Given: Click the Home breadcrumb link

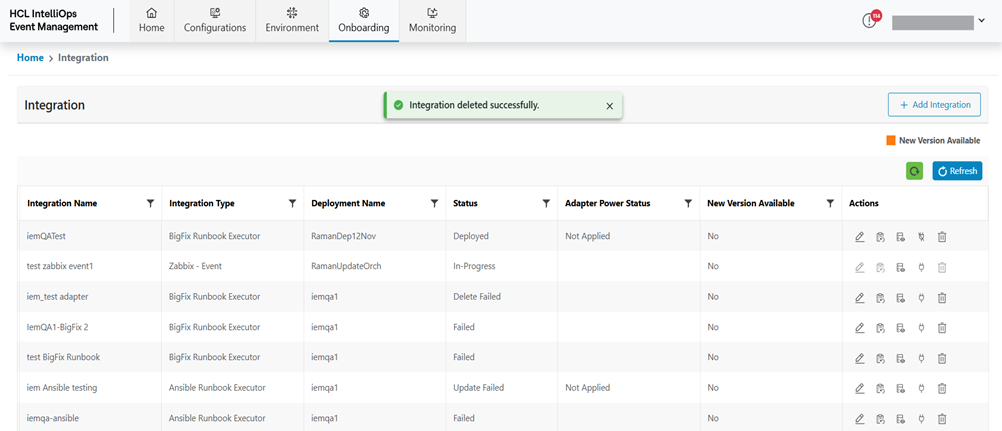Looking at the screenshot, I should [x=30, y=58].
